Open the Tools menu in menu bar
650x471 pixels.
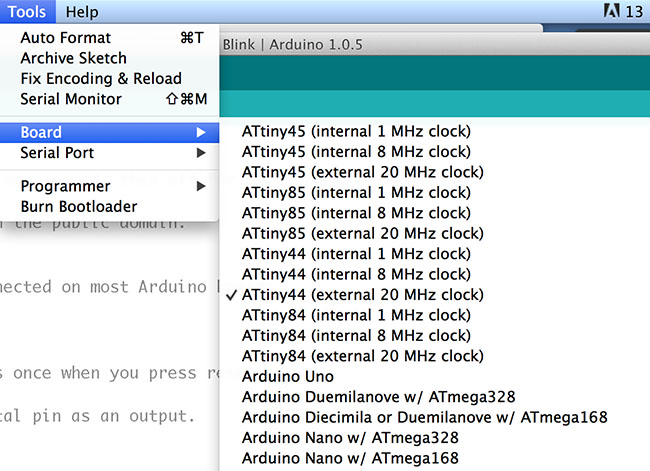click(27, 12)
